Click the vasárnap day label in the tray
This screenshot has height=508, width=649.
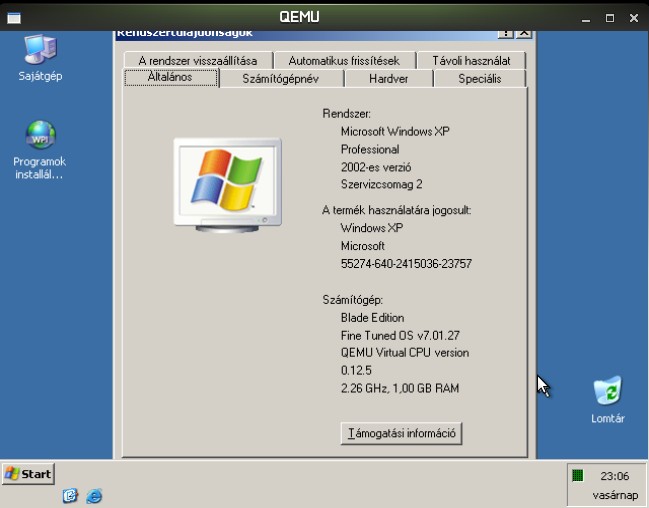coord(615,495)
